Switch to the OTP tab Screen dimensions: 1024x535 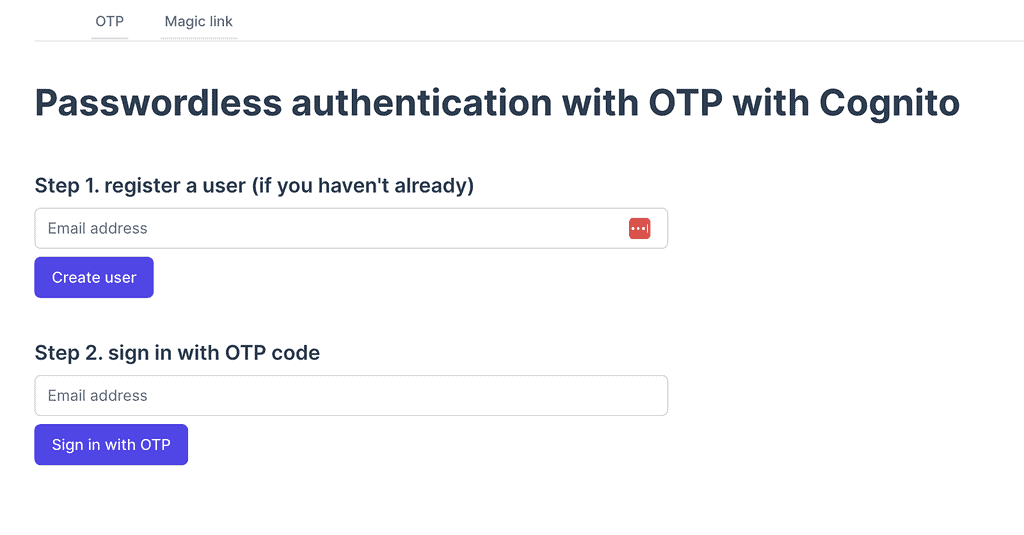tap(109, 21)
